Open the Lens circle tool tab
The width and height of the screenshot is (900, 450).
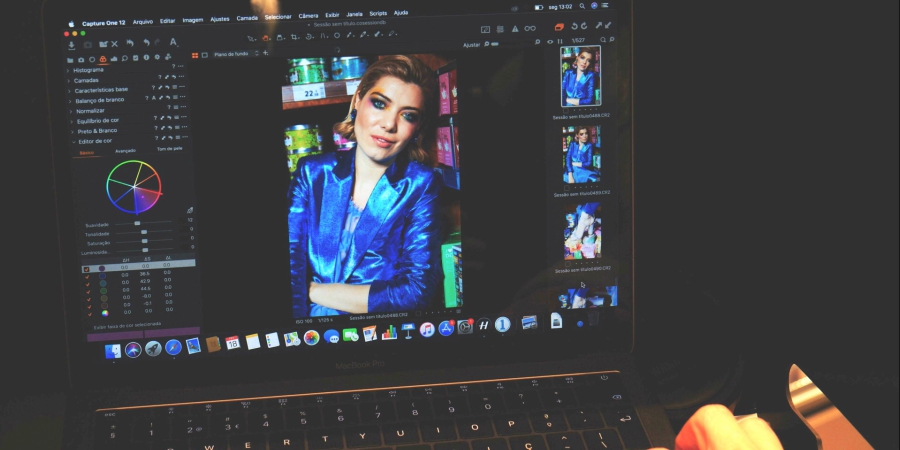tap(92, 59)
